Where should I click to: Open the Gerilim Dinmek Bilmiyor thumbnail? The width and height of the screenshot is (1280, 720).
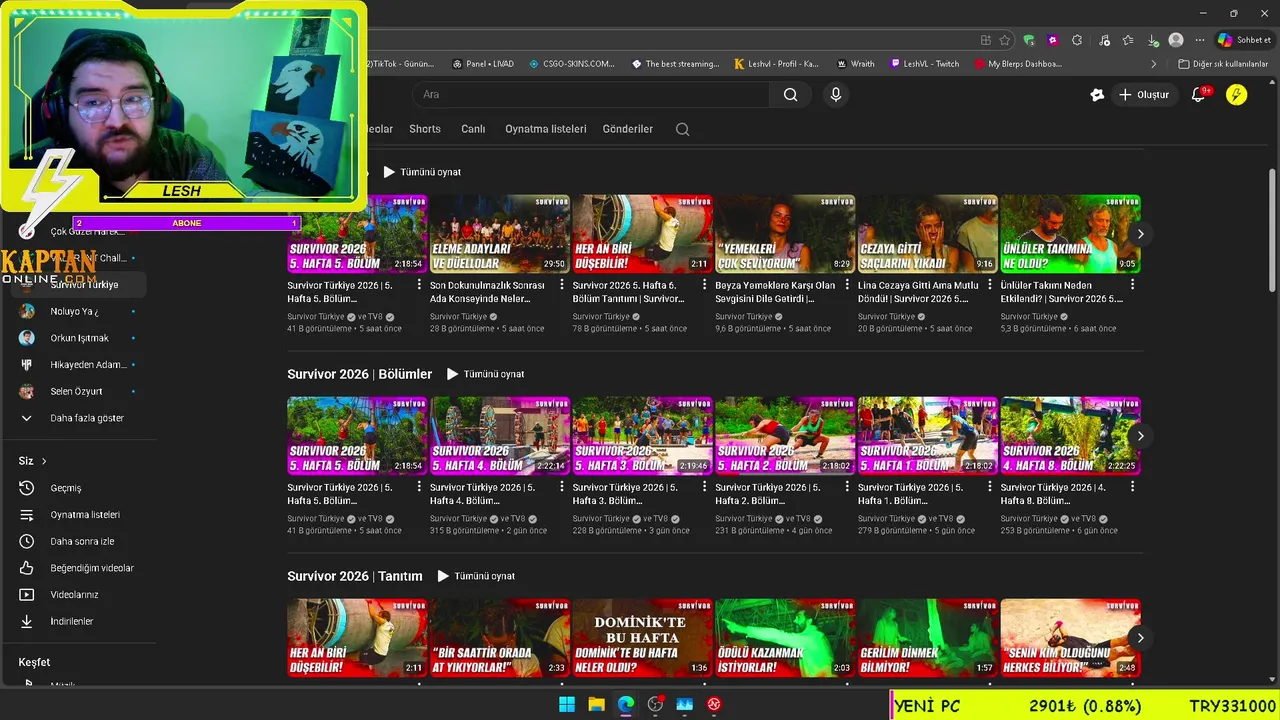pos(928,638)
